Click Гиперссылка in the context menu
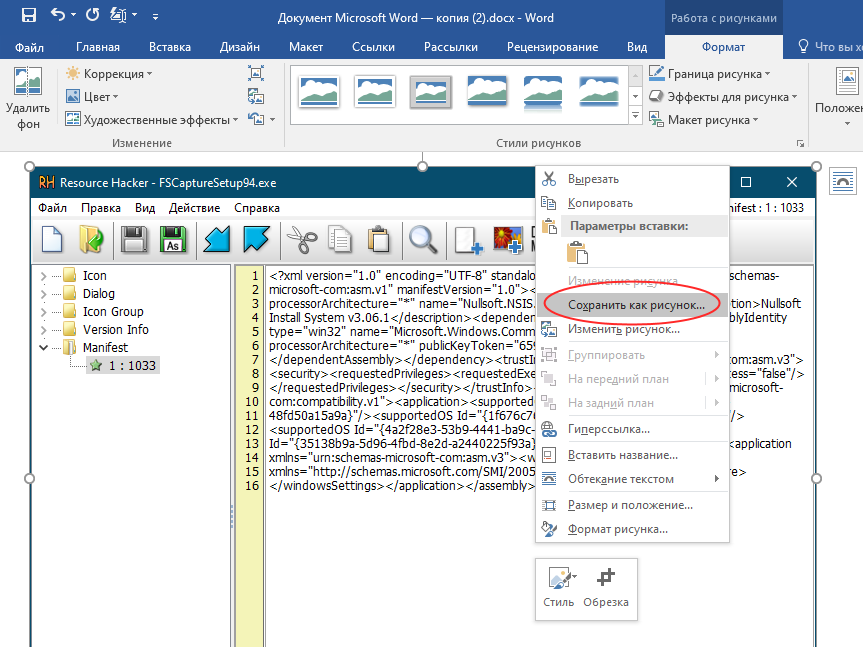This screenshot has height=647, width=863. (632, 429)
